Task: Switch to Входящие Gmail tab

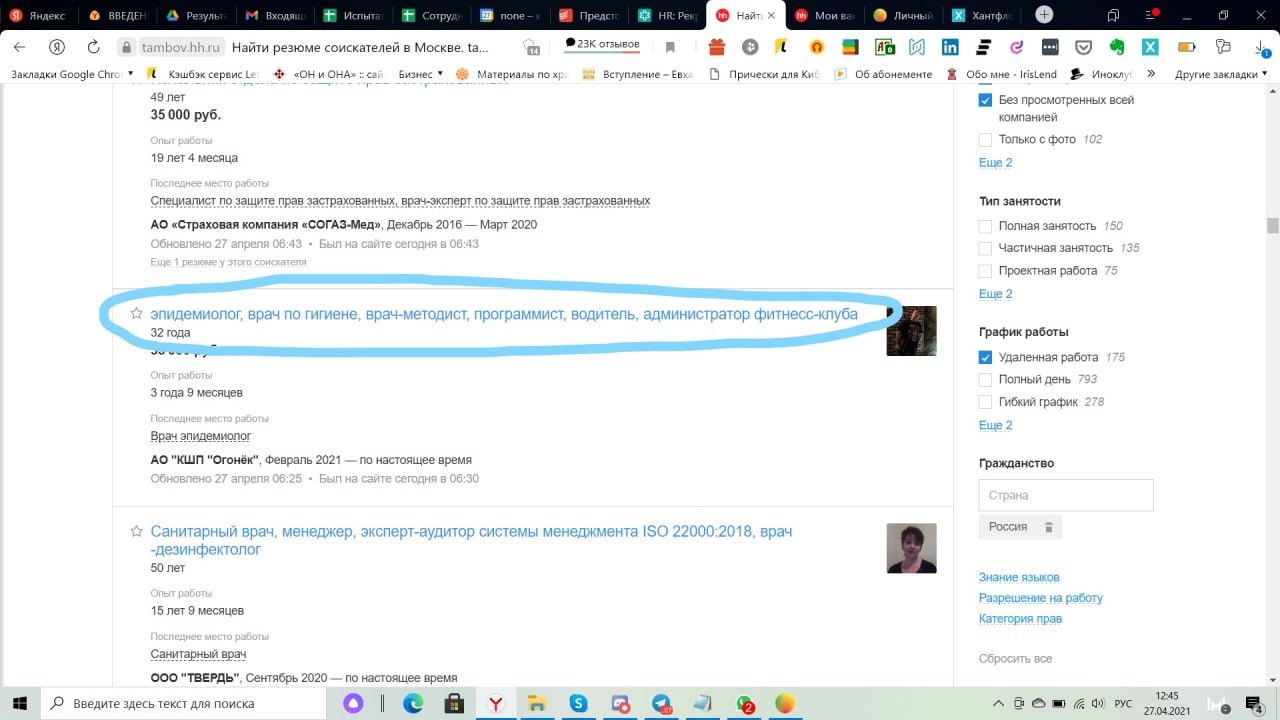Action: coord(275,15)
